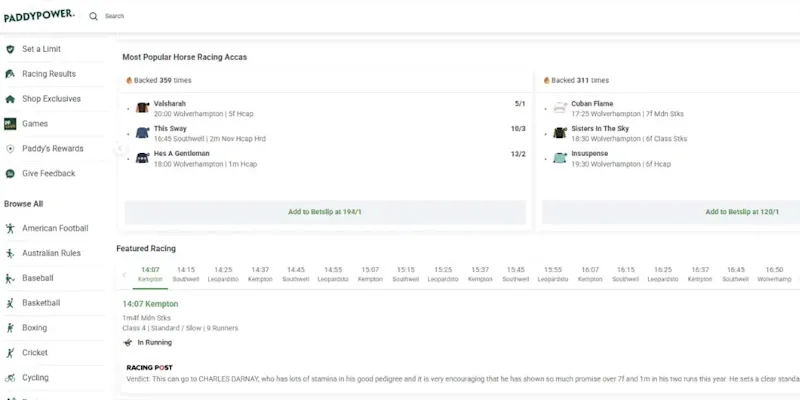Viewport: 800px width, 400px height.
Task: Select 15:25 Leopardstown race tab
Action: 443,274
